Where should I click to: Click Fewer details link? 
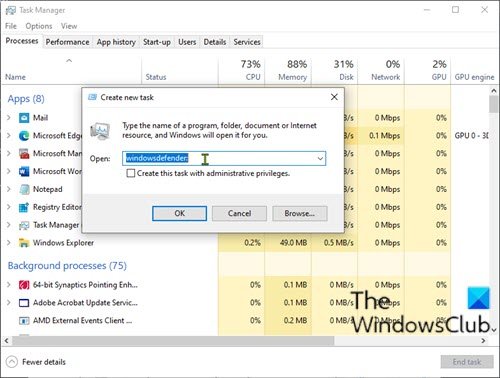[x=44, y=362]
